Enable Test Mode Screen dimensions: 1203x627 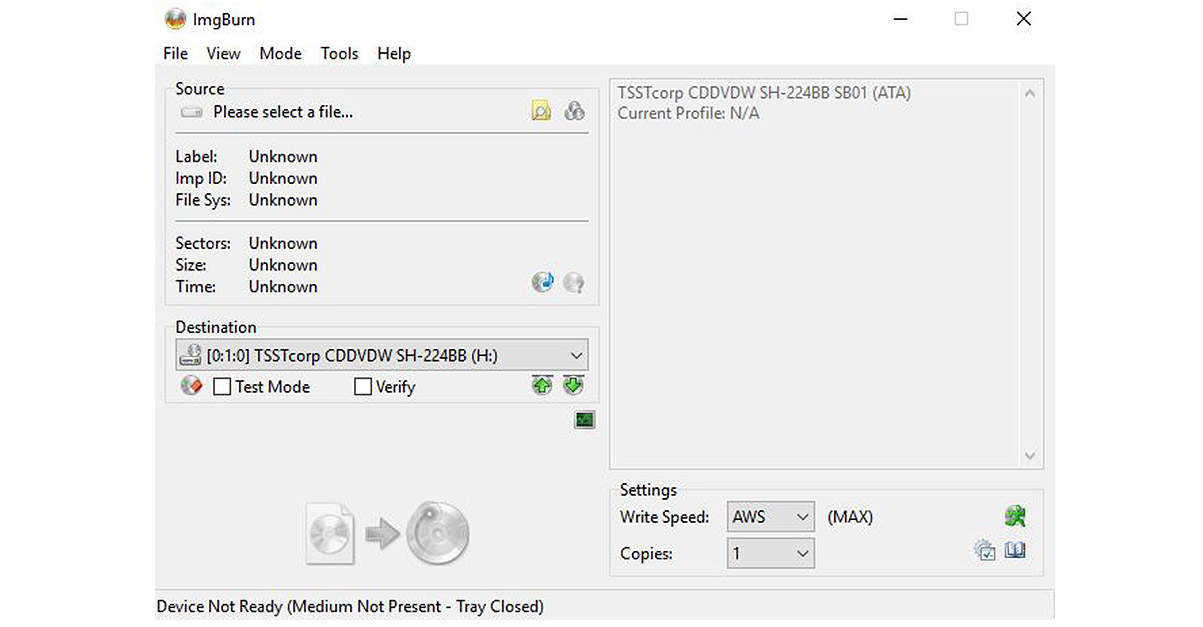coord(221,386)
